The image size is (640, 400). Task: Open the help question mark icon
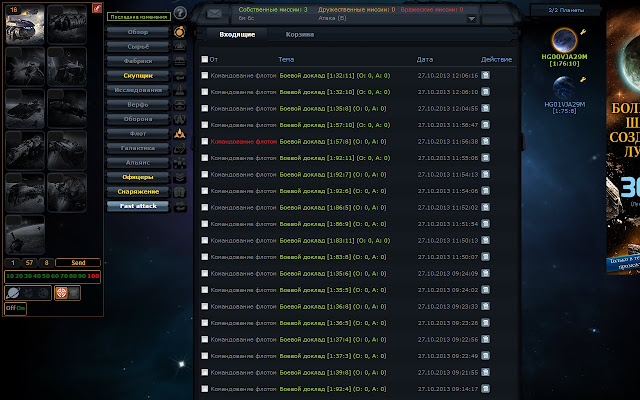click(180, 13)
